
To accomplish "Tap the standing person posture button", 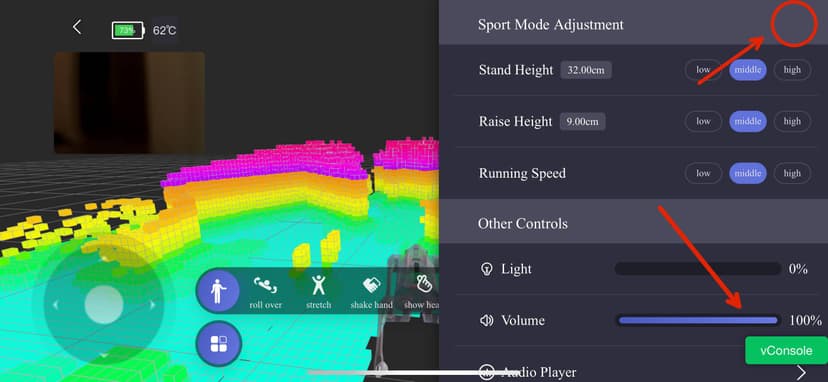I will click(218, 292).
